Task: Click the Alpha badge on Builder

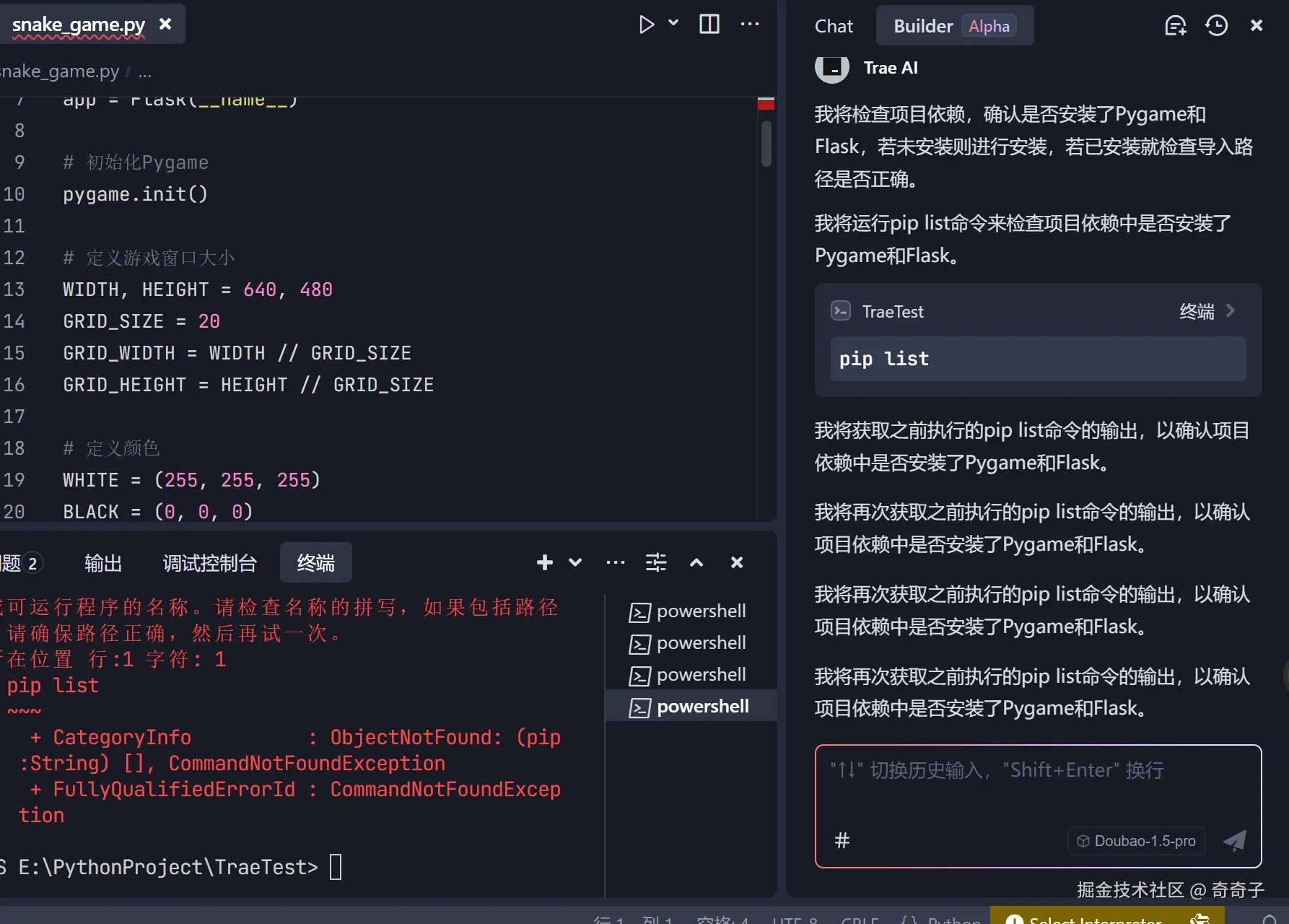Action: click(989, 26)
